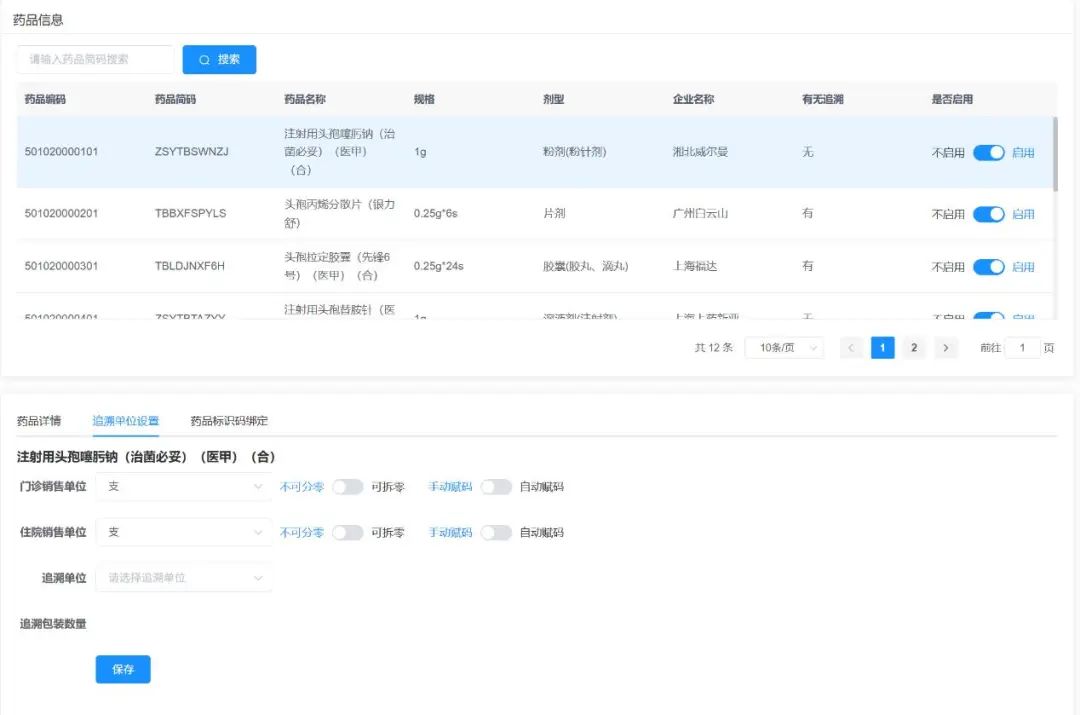The width and height of the screenshot is (1080, 715).
Task: Click the 是否启用 column header
Action: pos(953,99)
